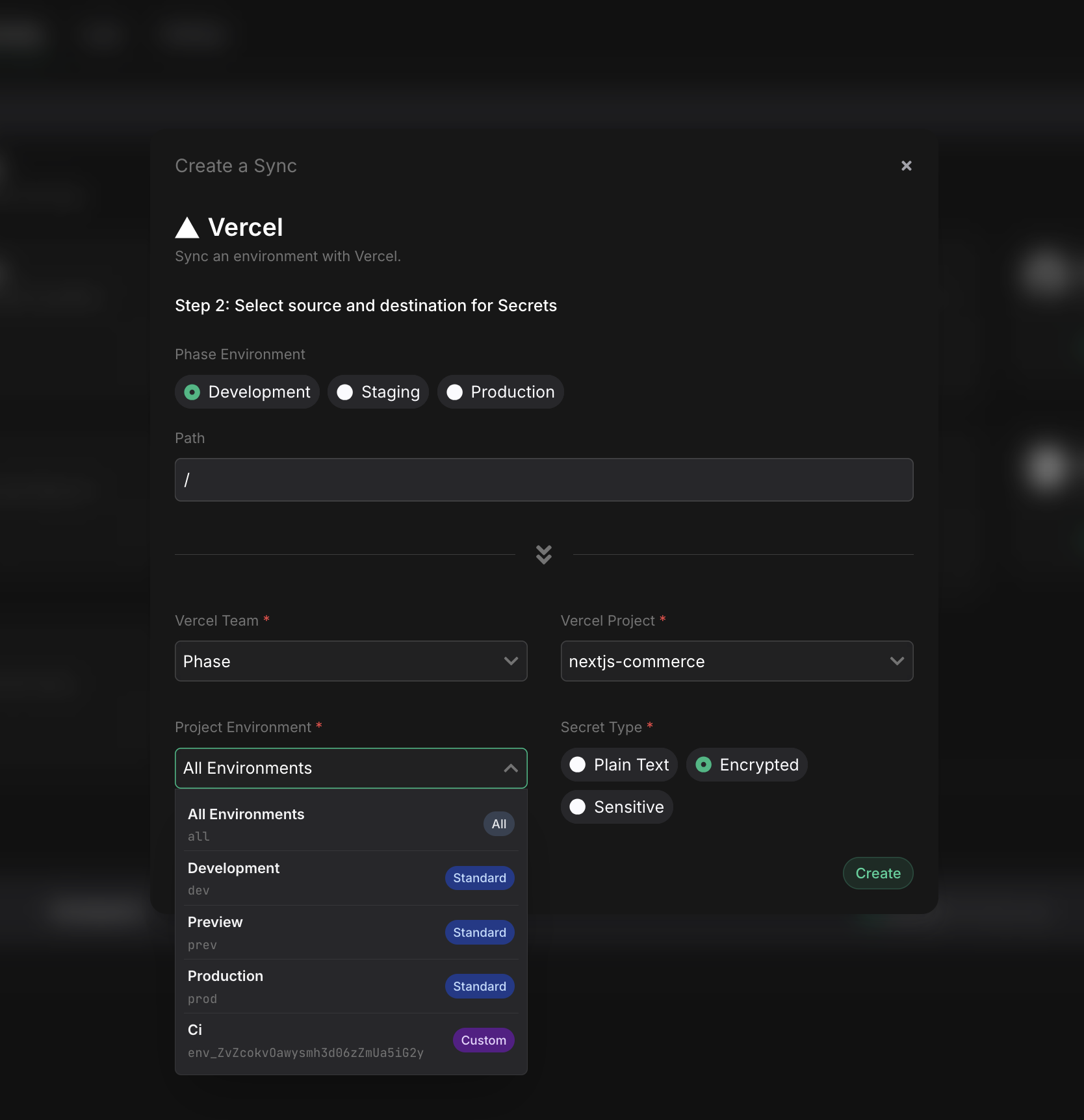The width and height of the screenshot is (1084, 1120).
Task: Choose Sensitive secret type
Action: [617, 807]
